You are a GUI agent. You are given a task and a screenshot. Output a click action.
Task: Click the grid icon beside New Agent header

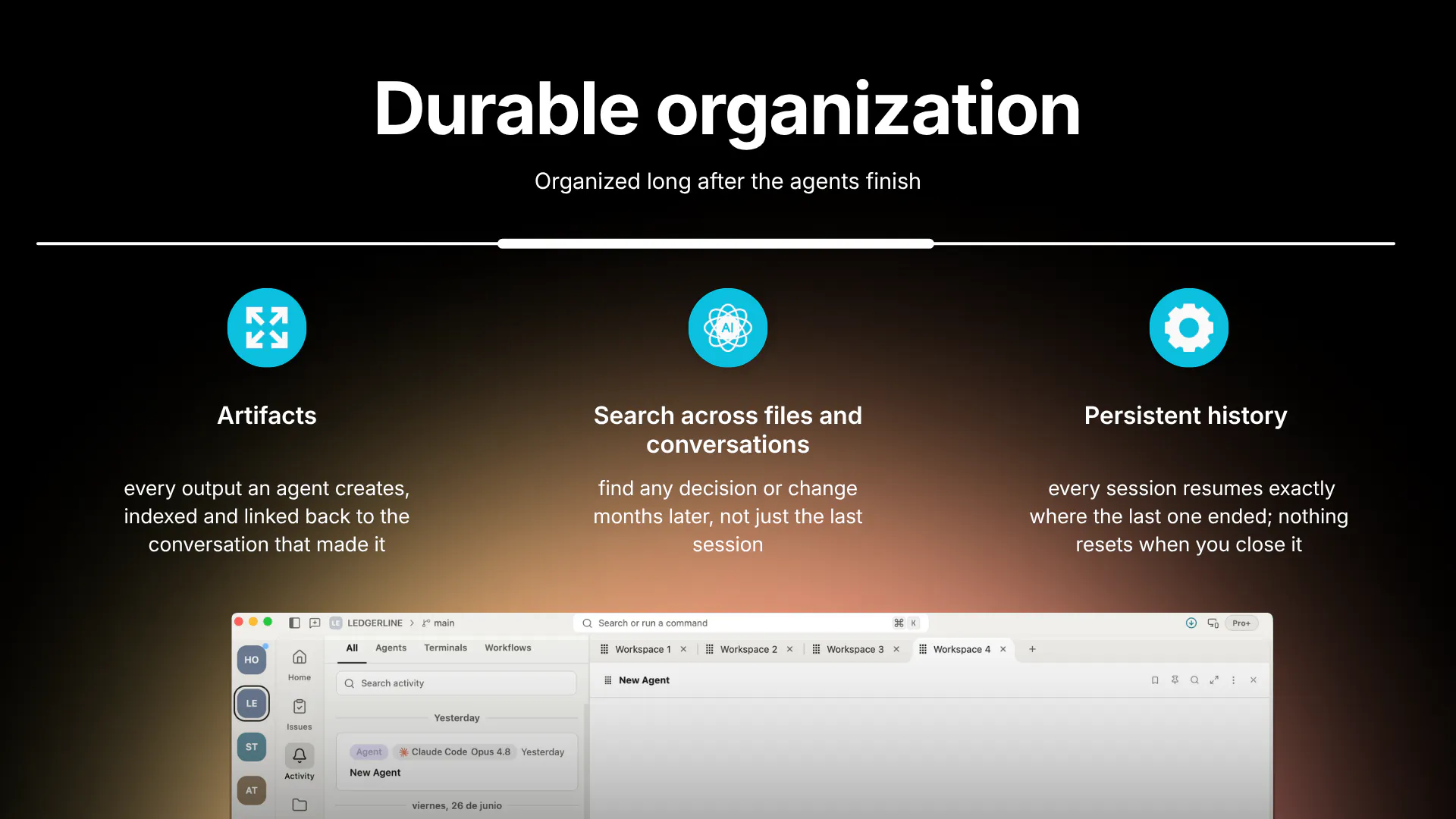click(607, 680)
